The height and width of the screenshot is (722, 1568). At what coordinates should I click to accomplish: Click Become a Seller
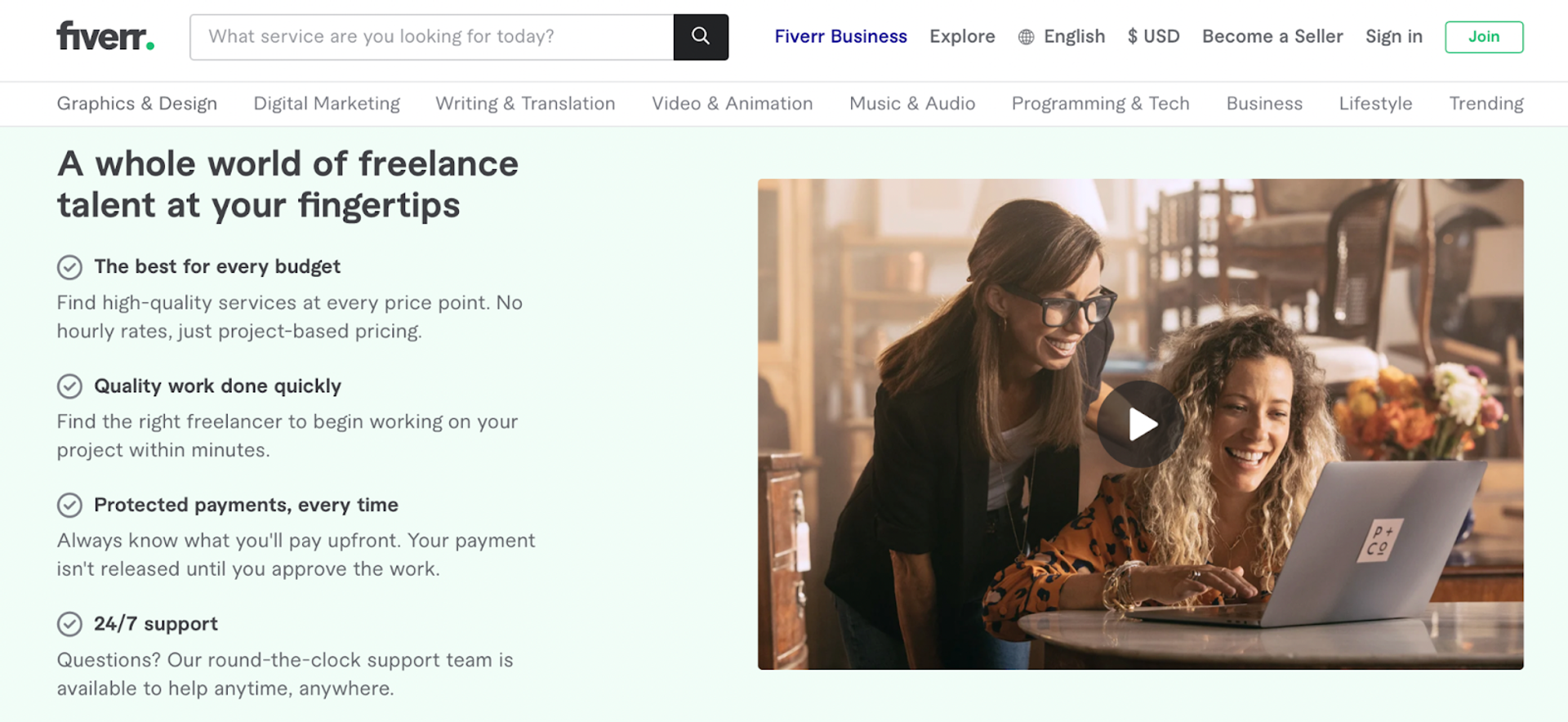point(1272,37)
